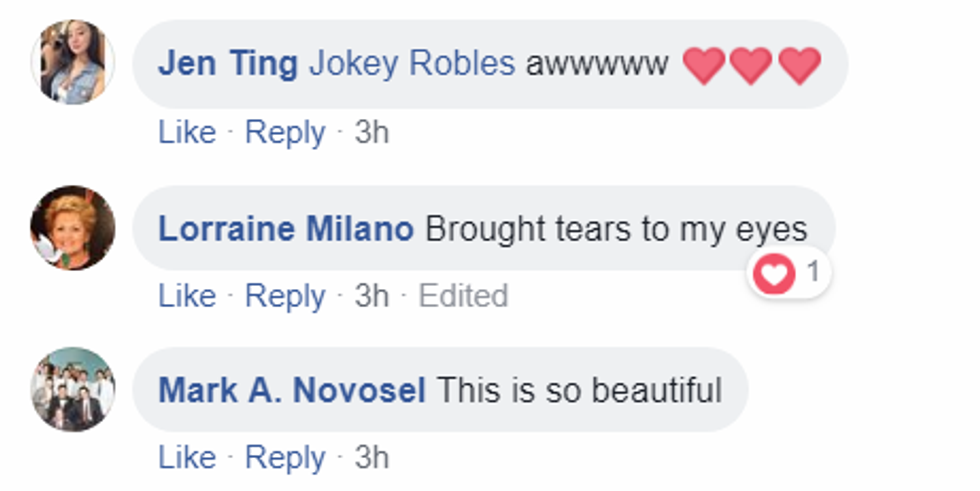Reply to Jen Ting's comment
The image size is (980, 491).
(285, 132)
